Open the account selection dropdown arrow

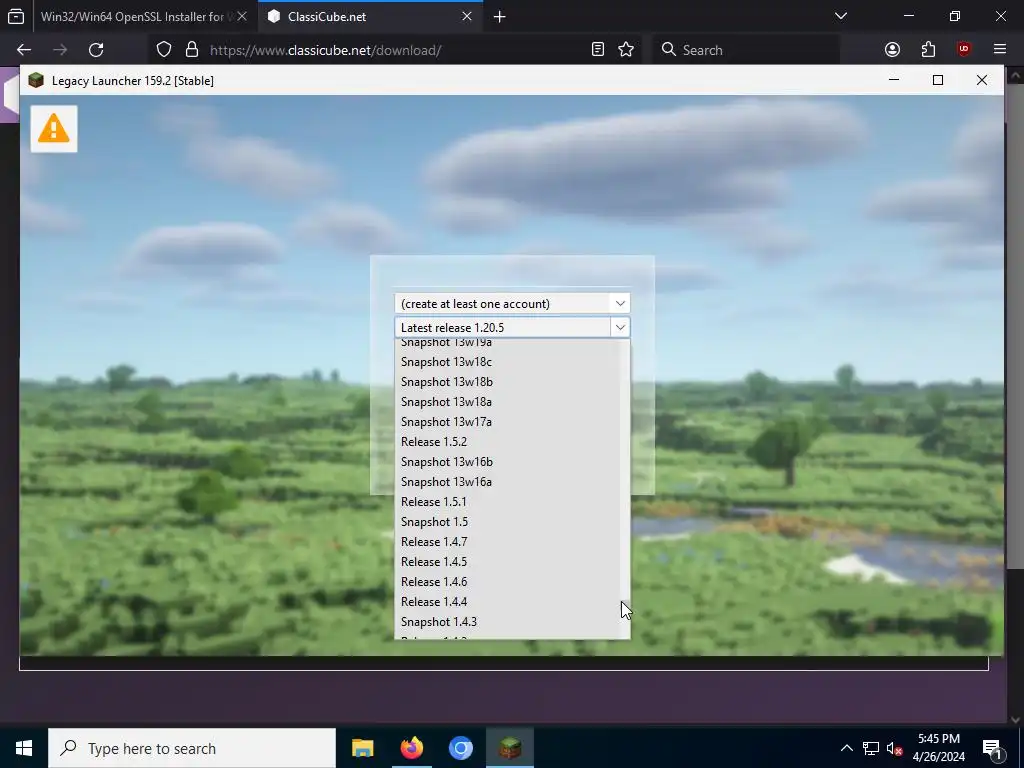coord(620,304)
